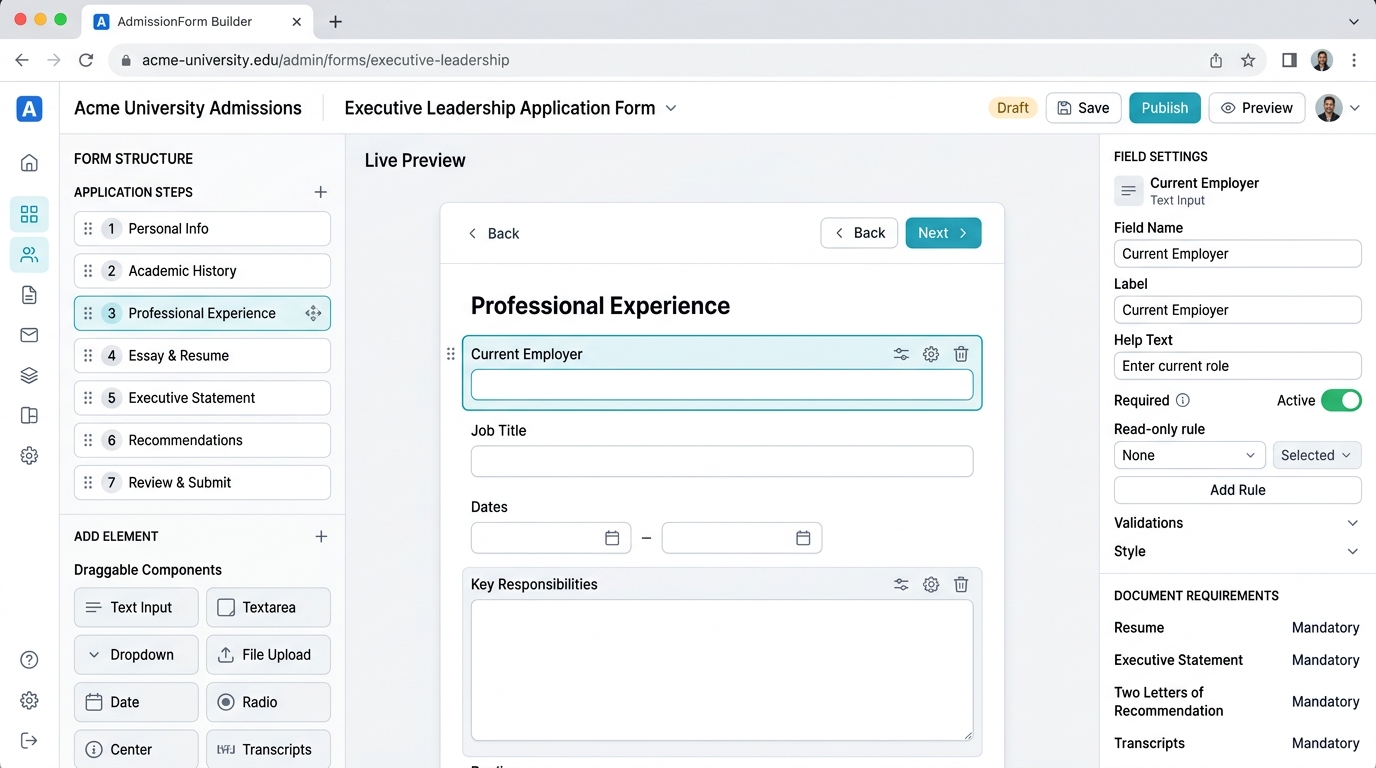This screenshot has width=1376, height=768.
Task: Bookmark this page with the star icon
Action: (x=1248, y=60)
